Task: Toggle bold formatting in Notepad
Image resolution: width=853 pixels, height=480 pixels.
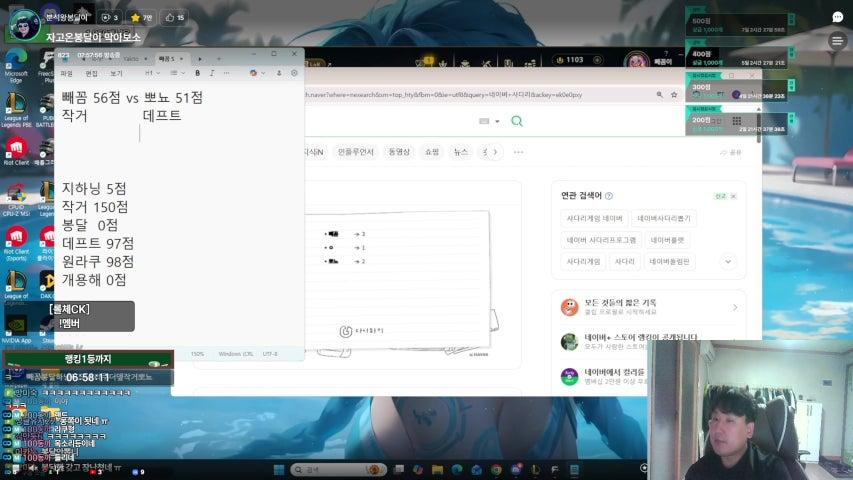Action: [197, 73]
